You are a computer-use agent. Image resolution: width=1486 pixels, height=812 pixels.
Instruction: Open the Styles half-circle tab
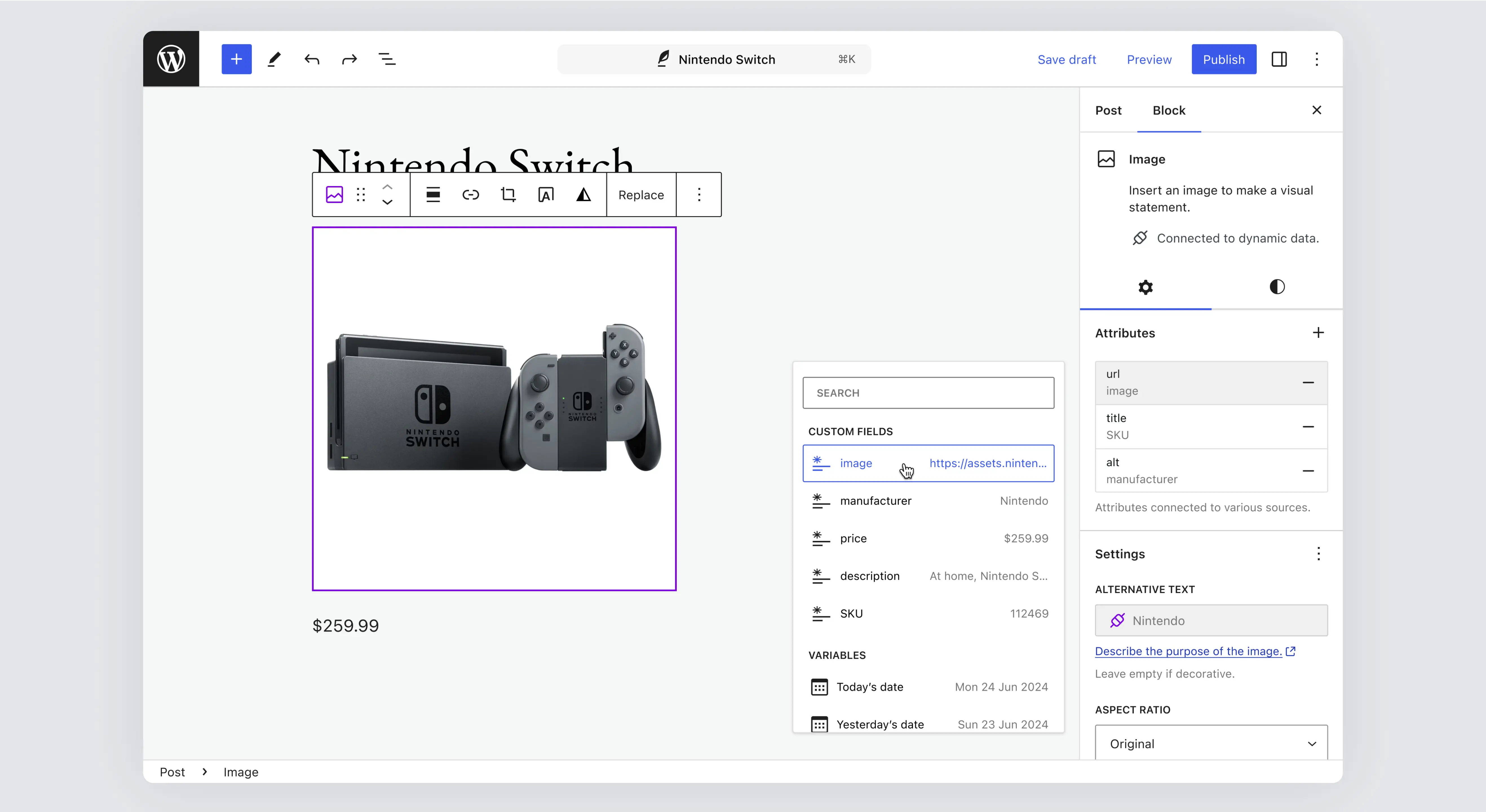click(1277, 287)
